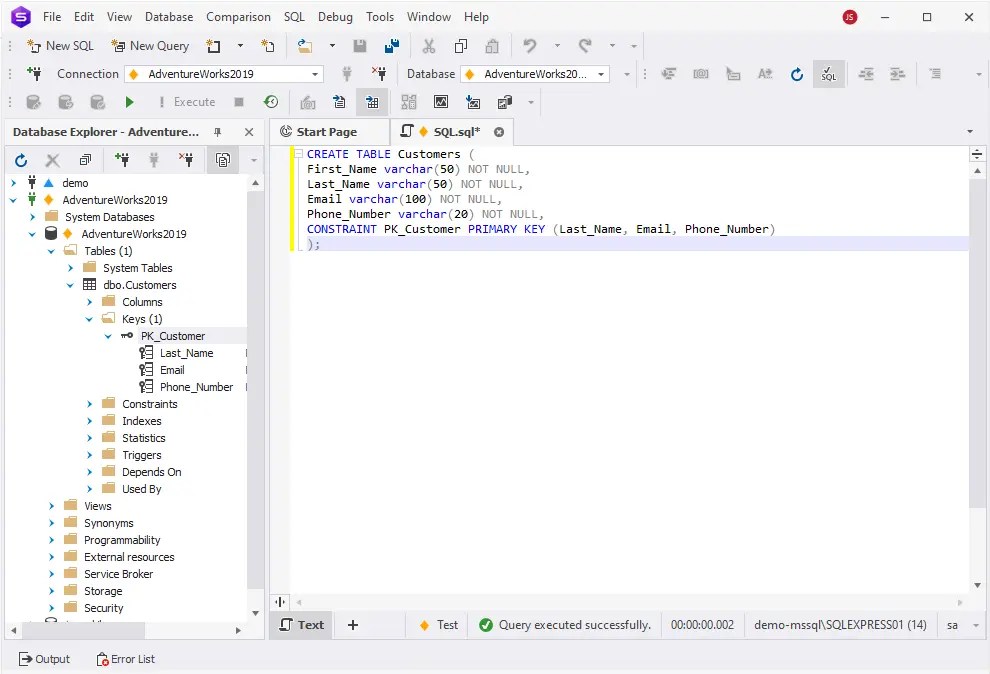Screen dimensions: 990x674
Task: Click the Save icon on the toolbar
Action: (x=360, y=45)
